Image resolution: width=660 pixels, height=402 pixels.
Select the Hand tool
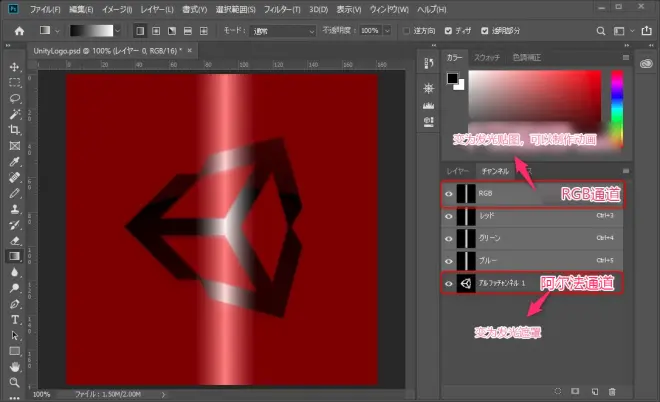[x=15, y=367]
